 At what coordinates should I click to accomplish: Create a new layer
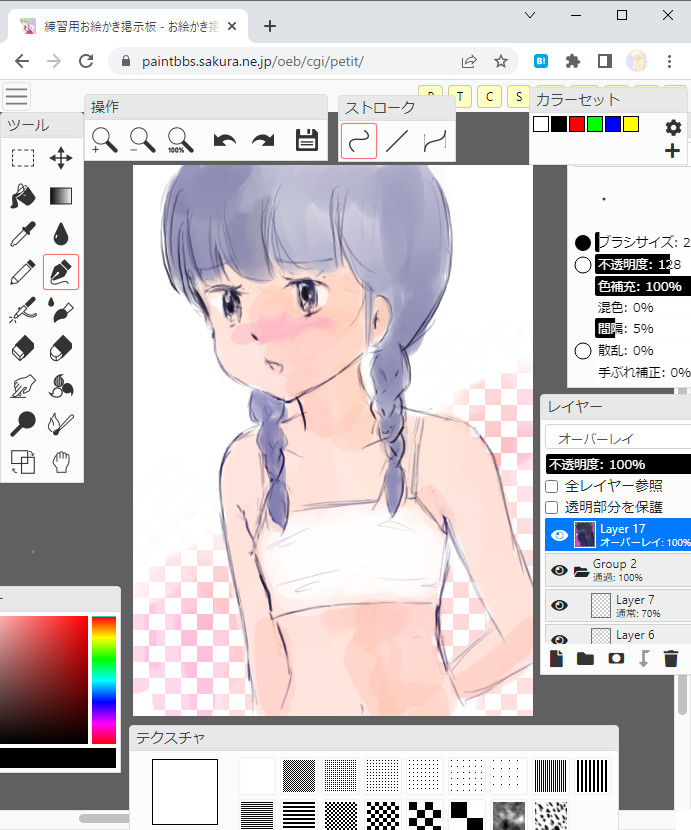557,658
